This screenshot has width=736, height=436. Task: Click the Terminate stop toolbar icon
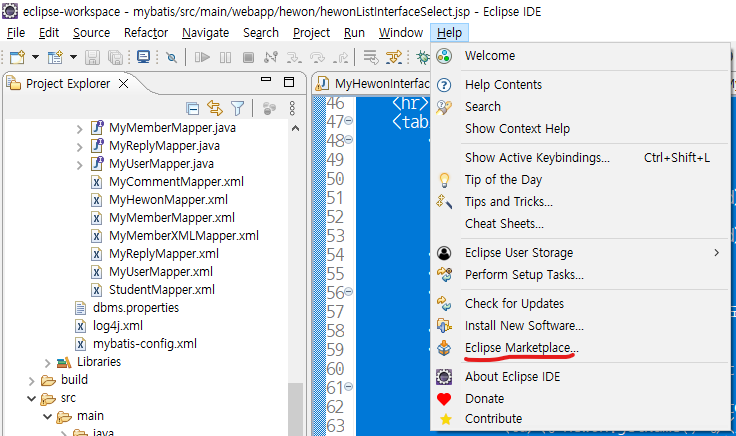click(x=248, y=57)
